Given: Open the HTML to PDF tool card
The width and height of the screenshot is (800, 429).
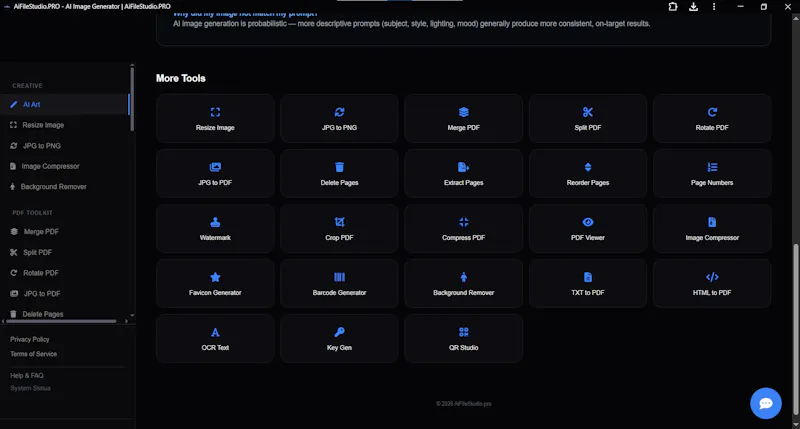Looking at the screenshot, I should coord(712,284).
